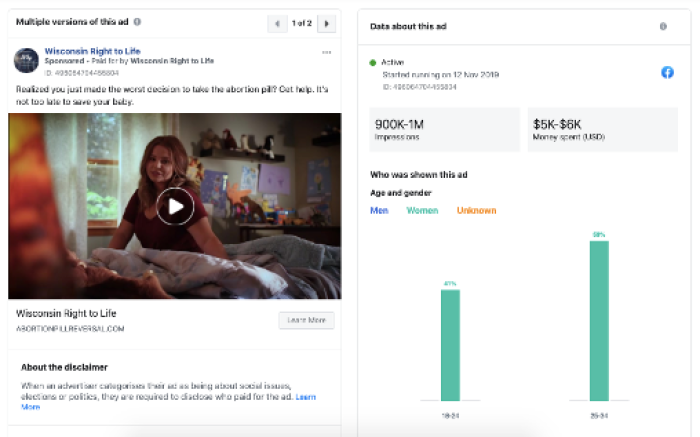This screenshot has height=437, width=700.
Task: Toggle the Men legend filter
Action: (379, 210)
